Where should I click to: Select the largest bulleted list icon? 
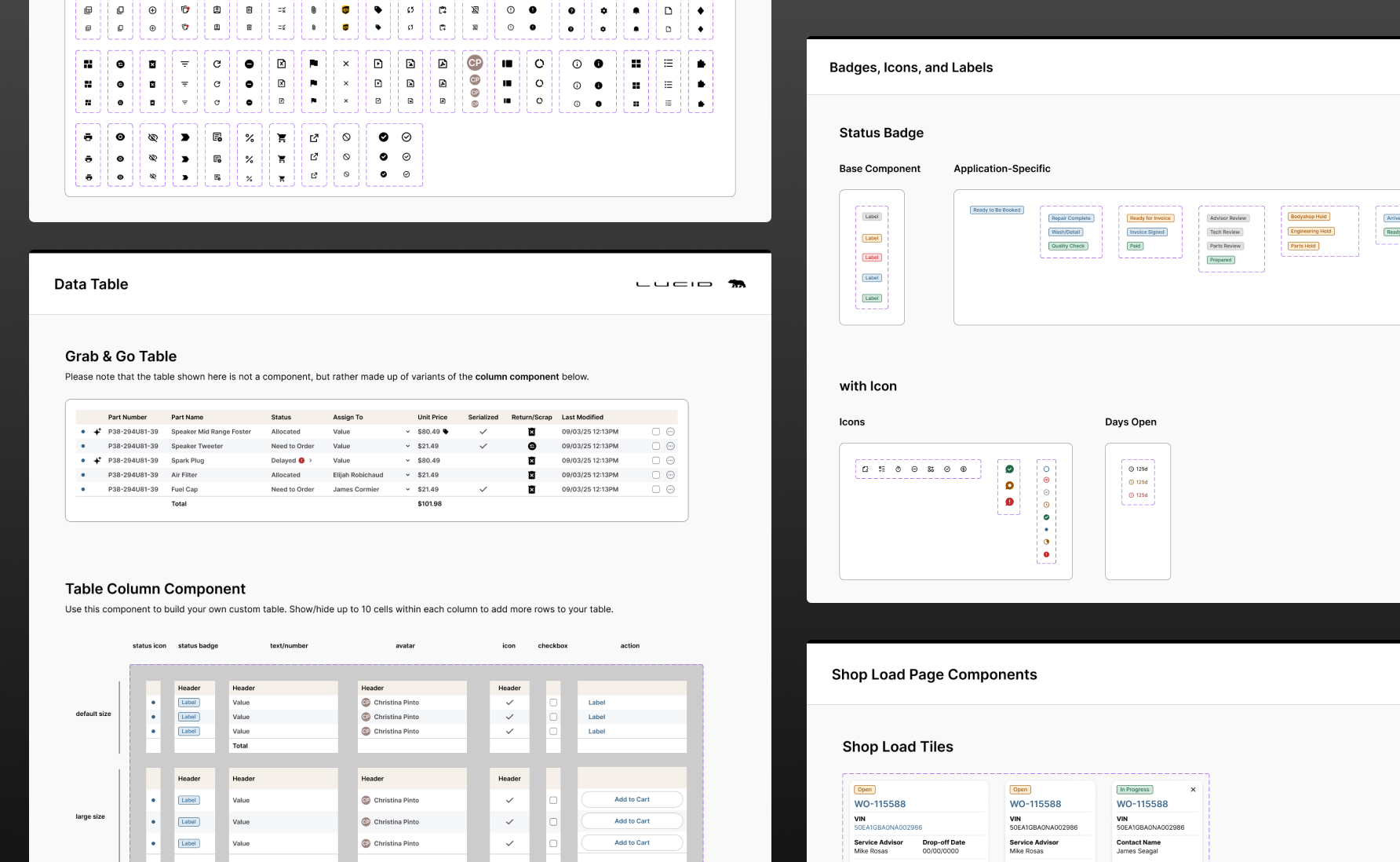pyautogui.click(x=668, y=64)
